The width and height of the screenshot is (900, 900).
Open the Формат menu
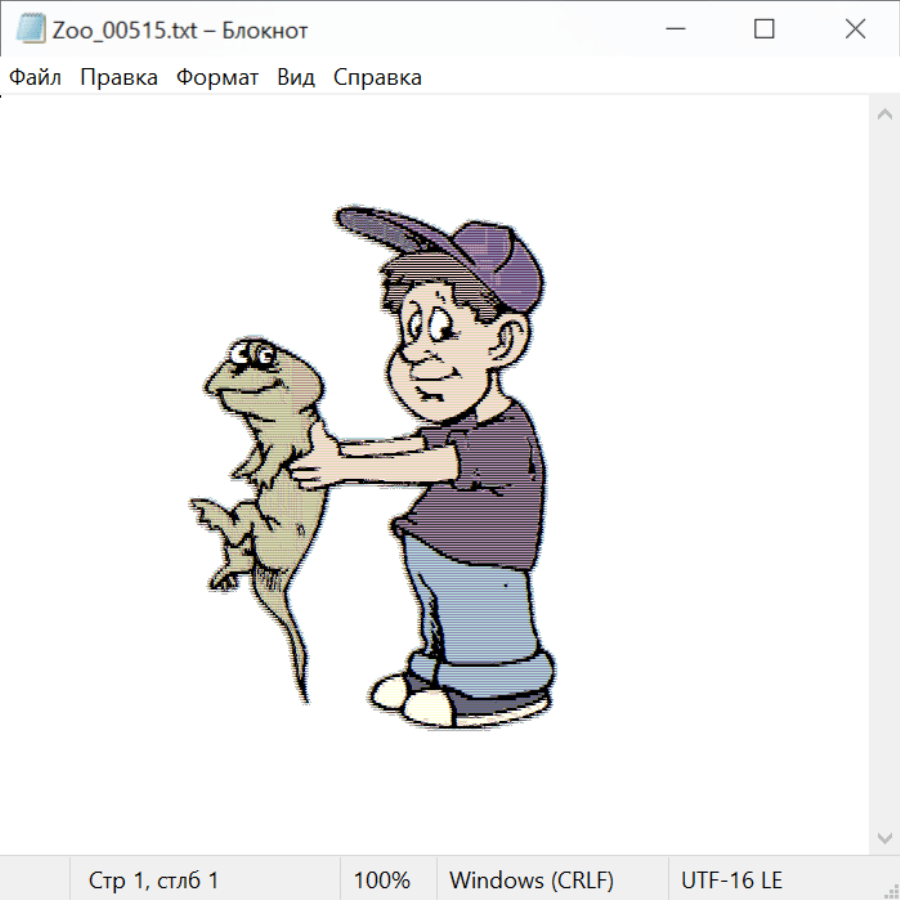(217, 77)
